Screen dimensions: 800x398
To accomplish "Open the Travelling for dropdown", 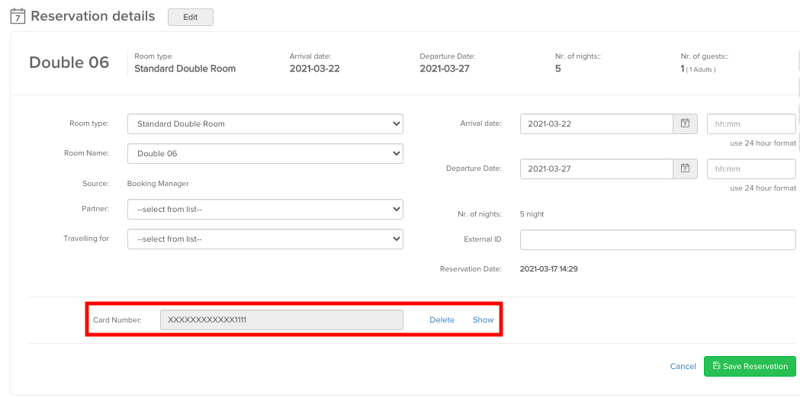I will [x=265, y=239].
